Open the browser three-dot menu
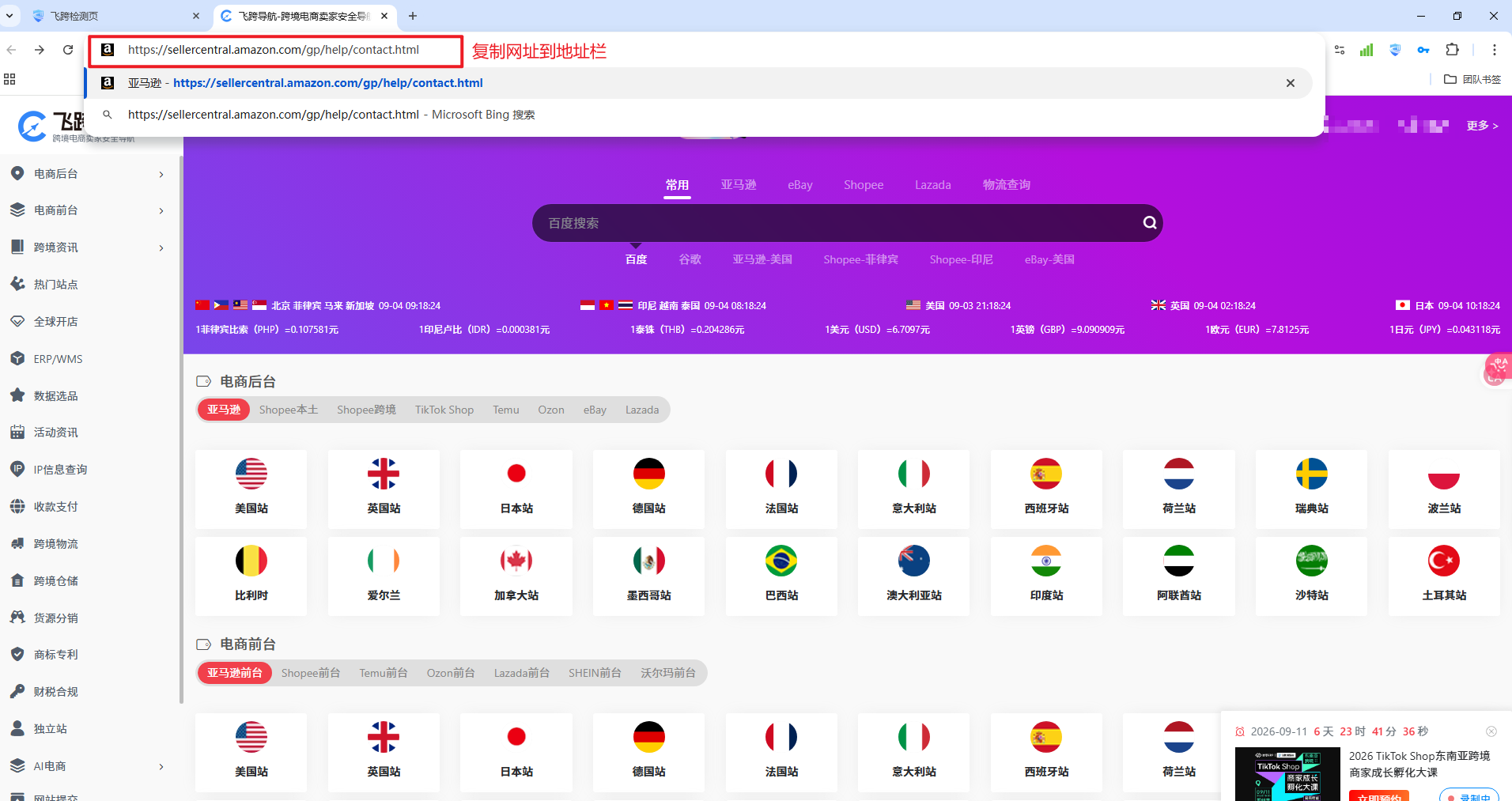The height and width of the screenshot is (801, 1512). tap(1494, 50)
